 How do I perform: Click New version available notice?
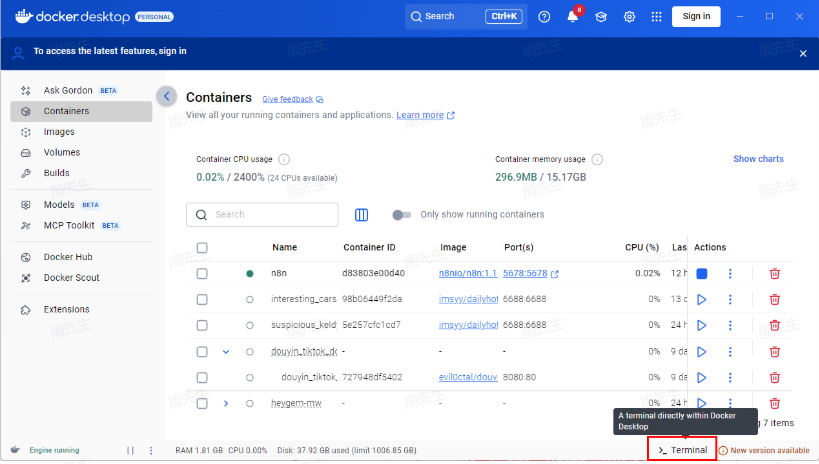764,450
